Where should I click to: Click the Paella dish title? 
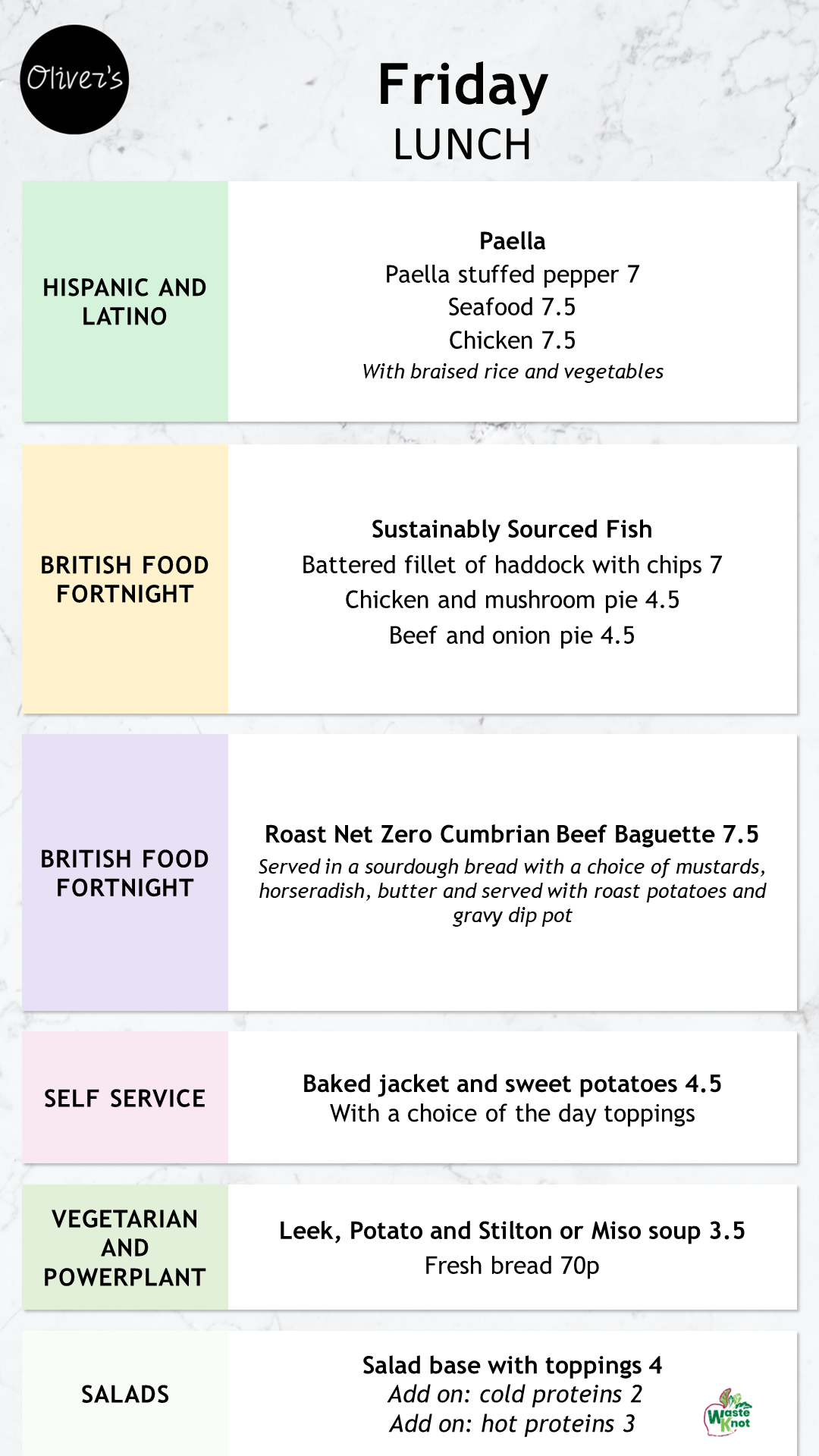pos(512,241)
